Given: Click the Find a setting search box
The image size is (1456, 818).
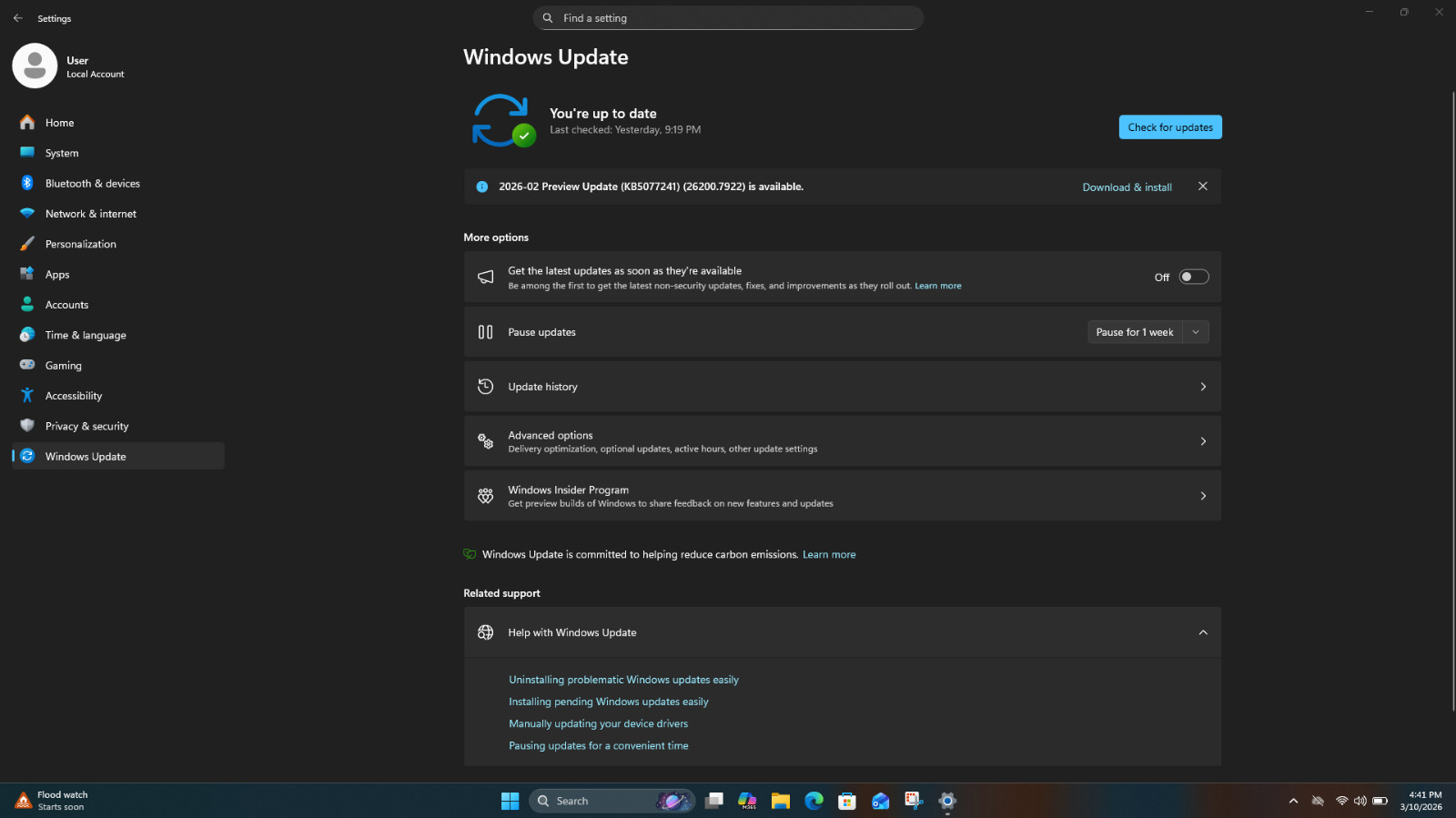Looking at the screenshot, I should pos(728,18).
